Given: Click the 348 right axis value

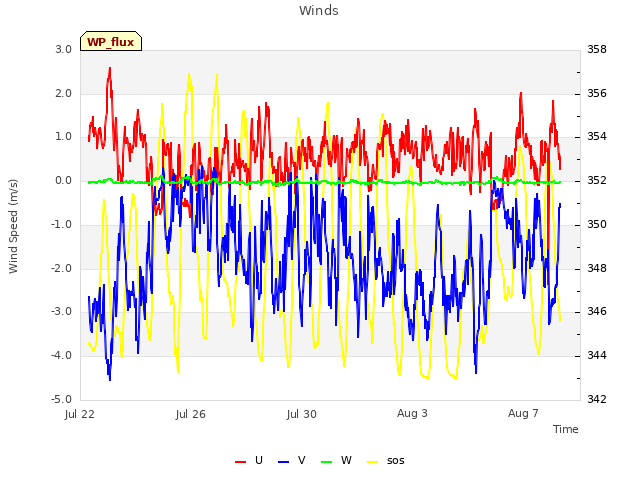Looking at the screenshot, I should click(x=597, y=268).
